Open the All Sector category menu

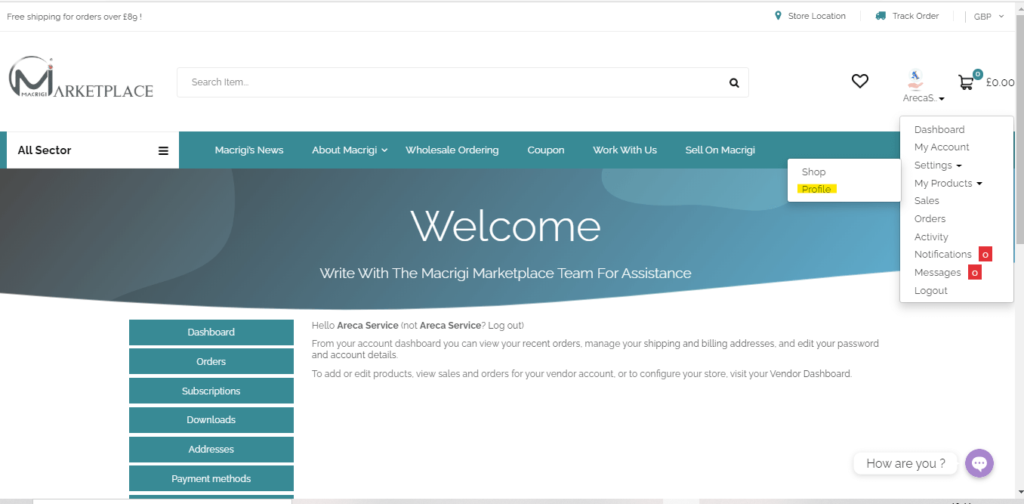click(93, 150)
